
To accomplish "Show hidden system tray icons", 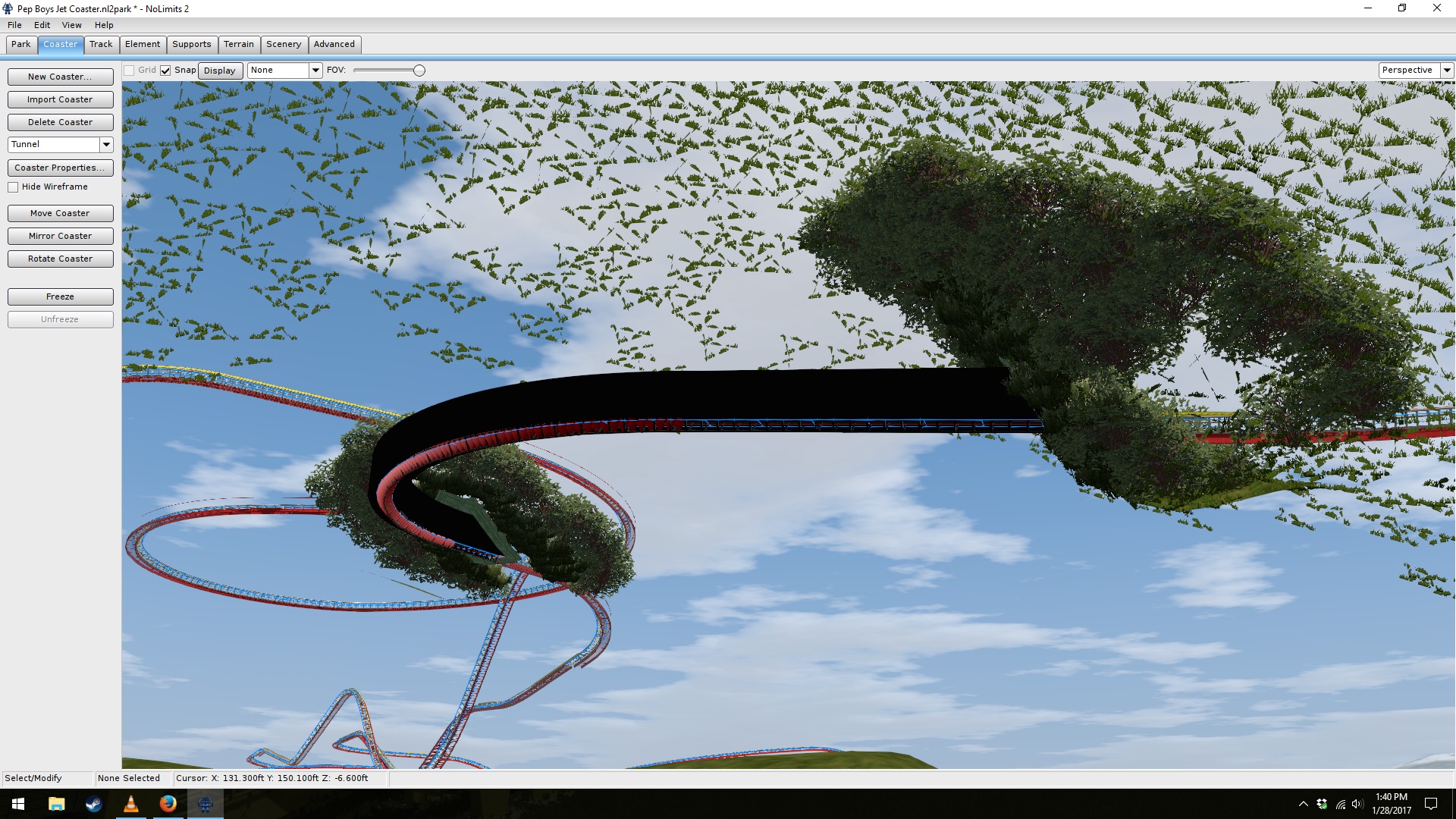I will [x=1303, y=804].
